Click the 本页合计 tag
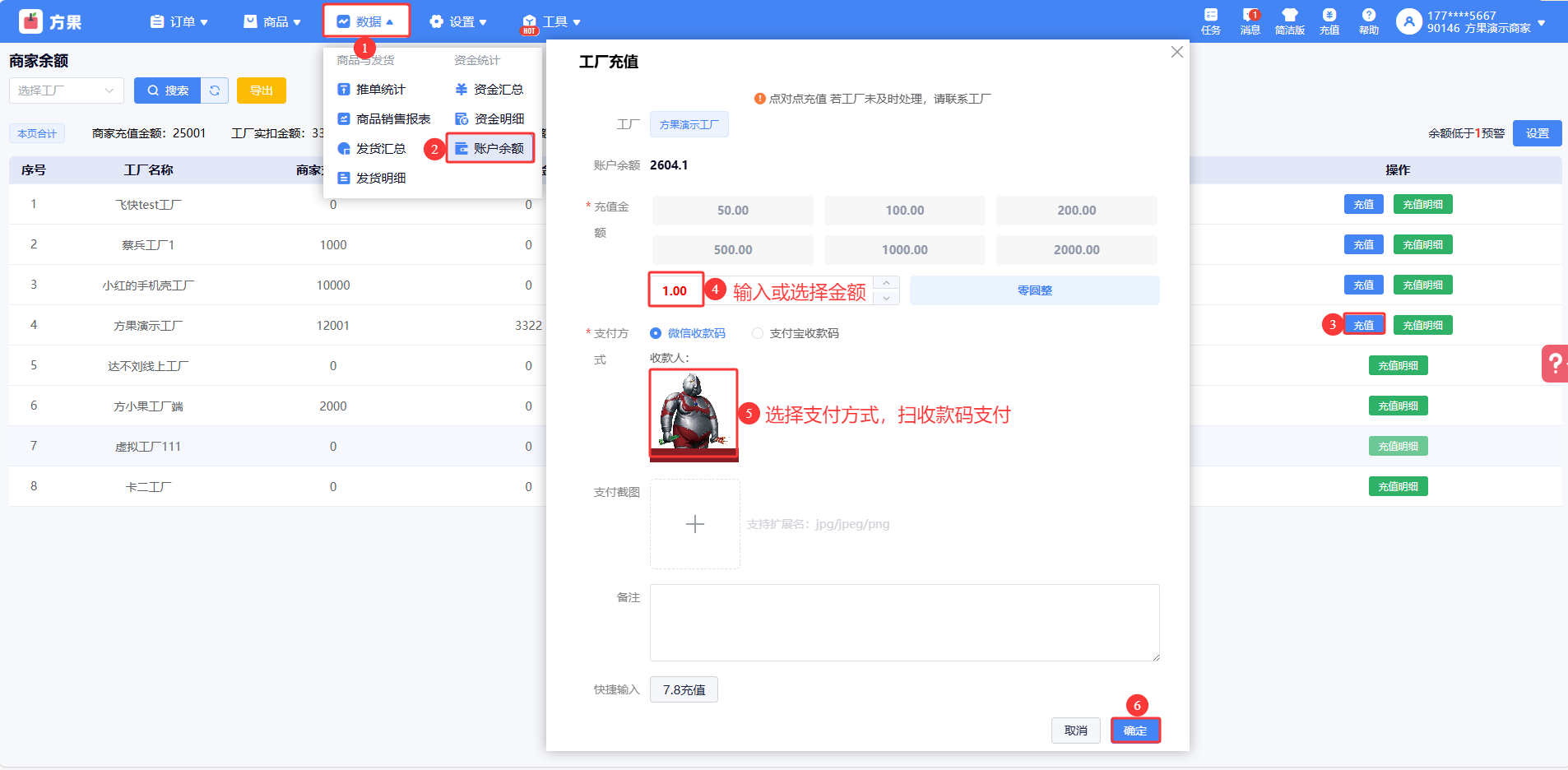1568x770 pixels. point(37,133)
